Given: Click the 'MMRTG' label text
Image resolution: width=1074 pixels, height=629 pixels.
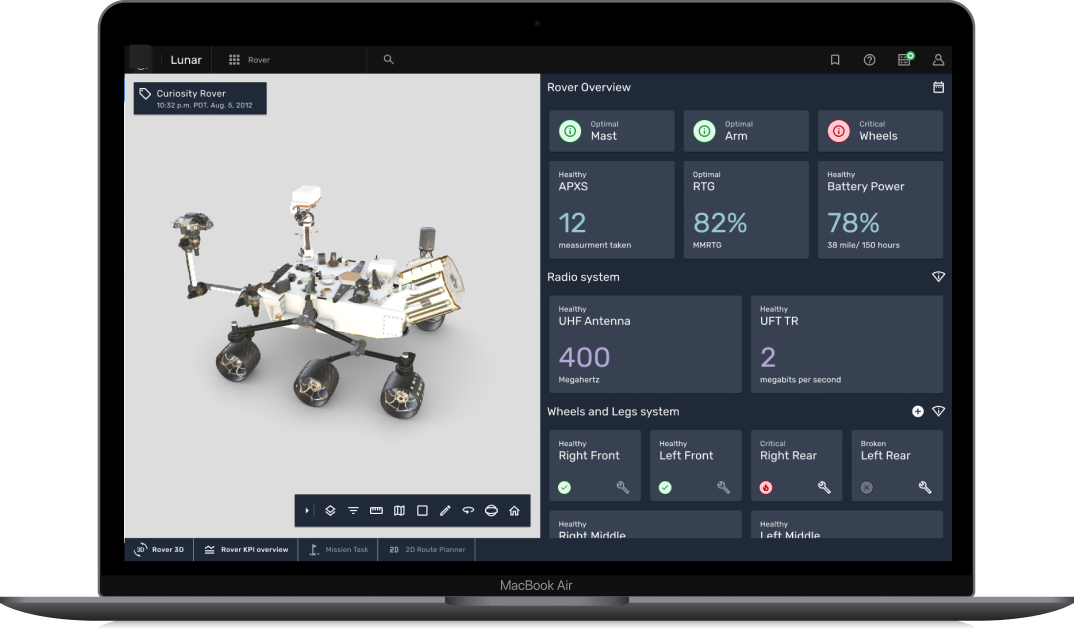Looking at the screenshot, I should tap(707, 245).
